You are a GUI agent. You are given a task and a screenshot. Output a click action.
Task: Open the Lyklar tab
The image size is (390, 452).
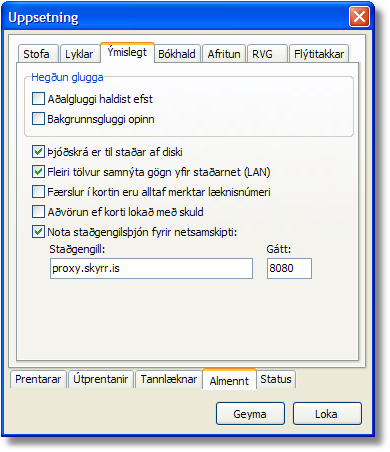[80, 54]
